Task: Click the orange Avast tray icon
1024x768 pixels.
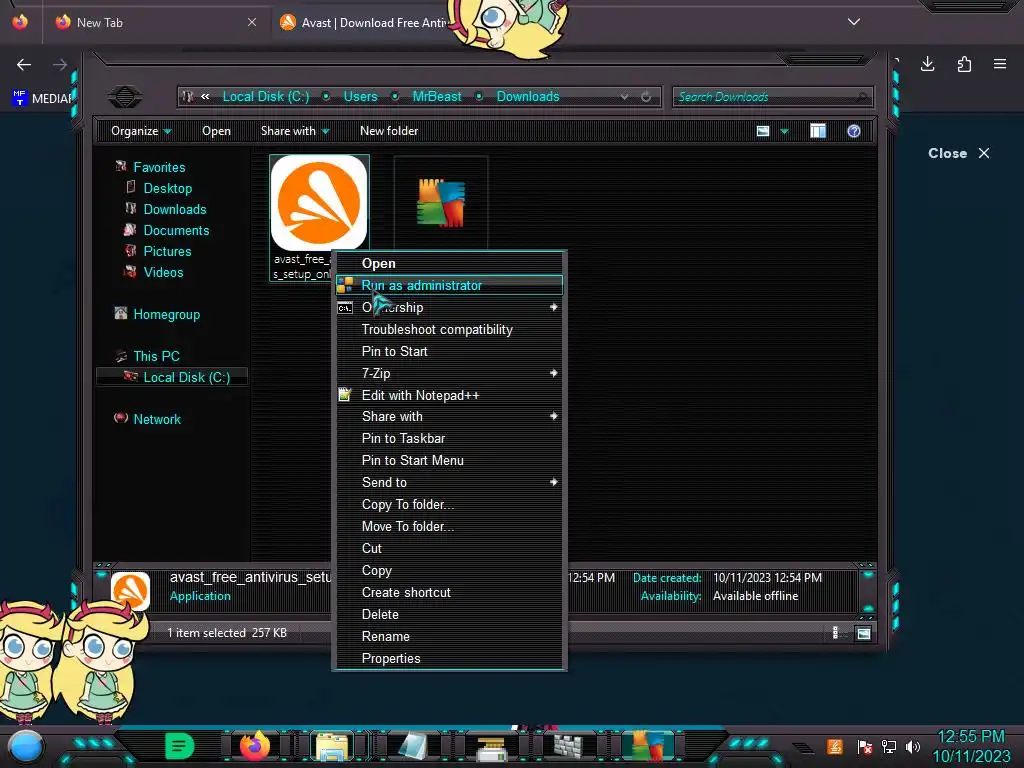Action: (835, 746)
